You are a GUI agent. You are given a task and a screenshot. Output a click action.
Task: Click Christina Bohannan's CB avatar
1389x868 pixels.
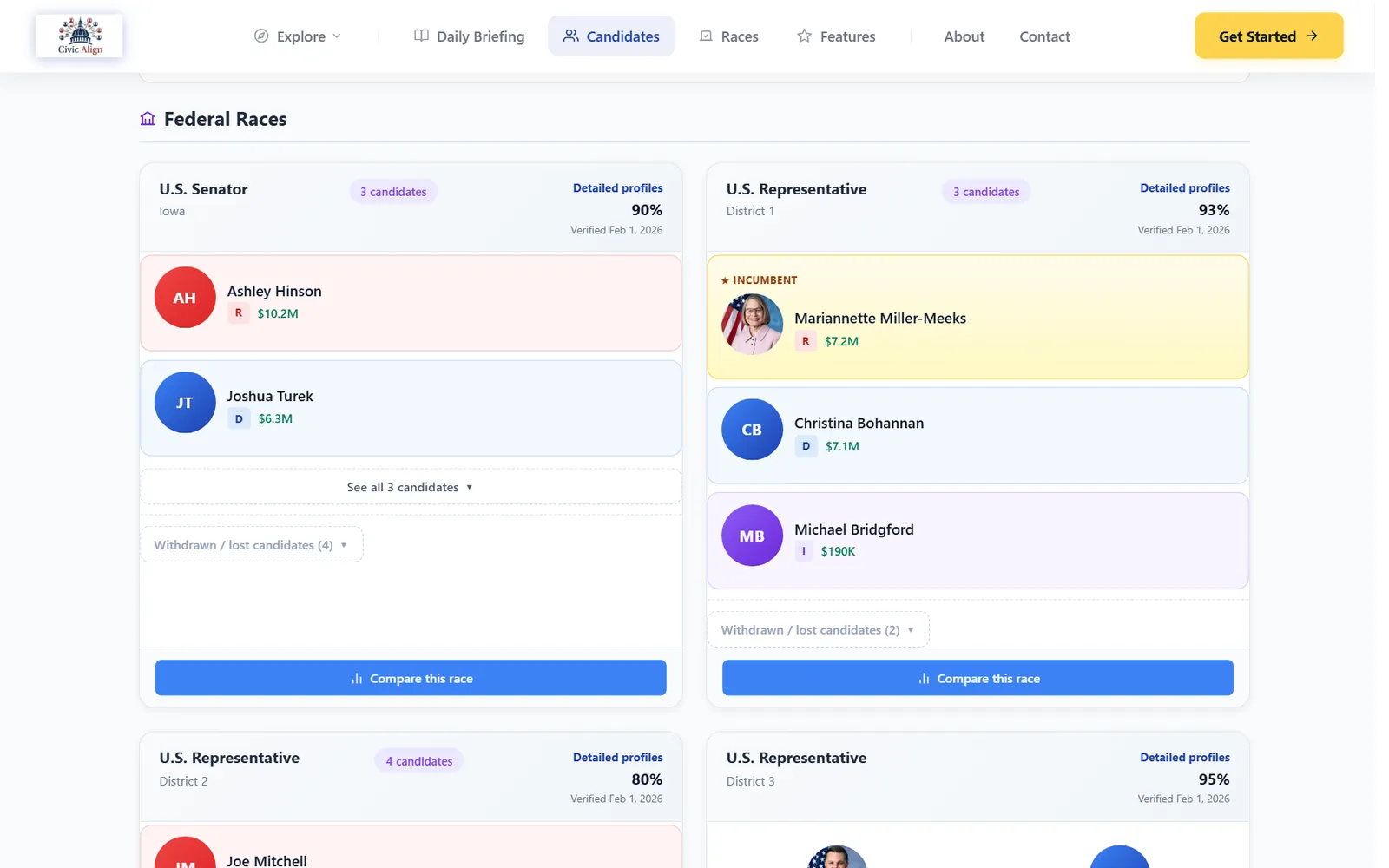click(x=752, y=430)
